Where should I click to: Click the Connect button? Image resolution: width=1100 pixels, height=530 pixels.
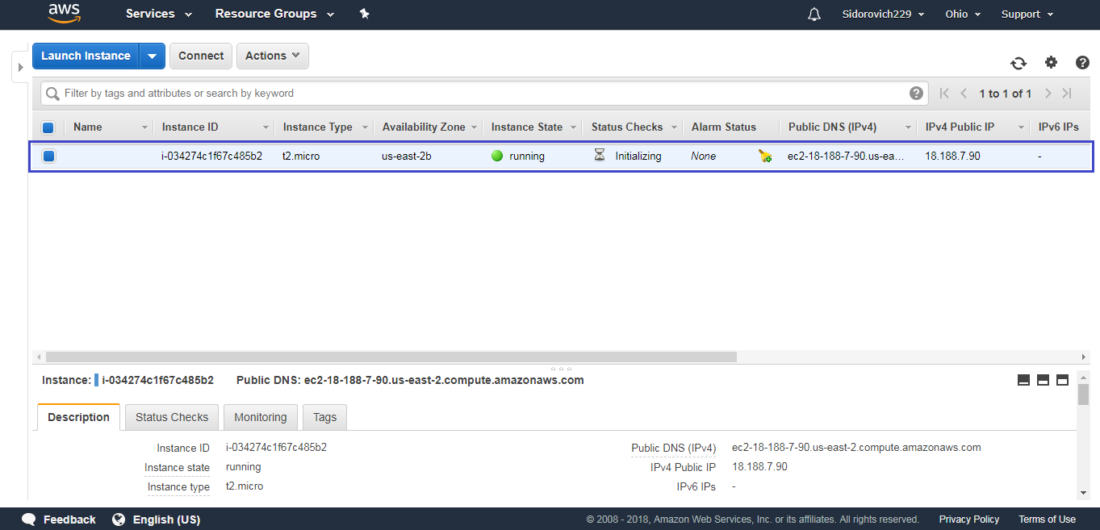(x=201, y=56)
